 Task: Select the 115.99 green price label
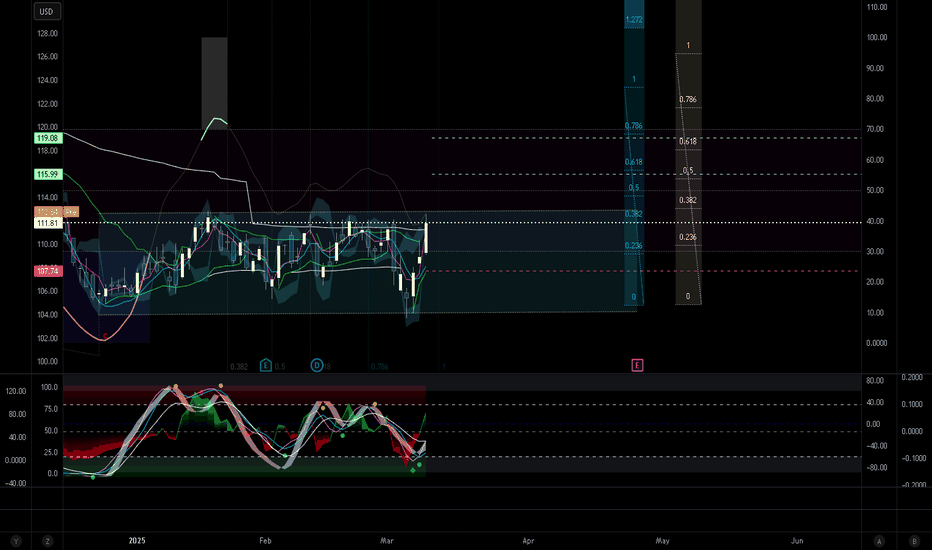point(48,174)
